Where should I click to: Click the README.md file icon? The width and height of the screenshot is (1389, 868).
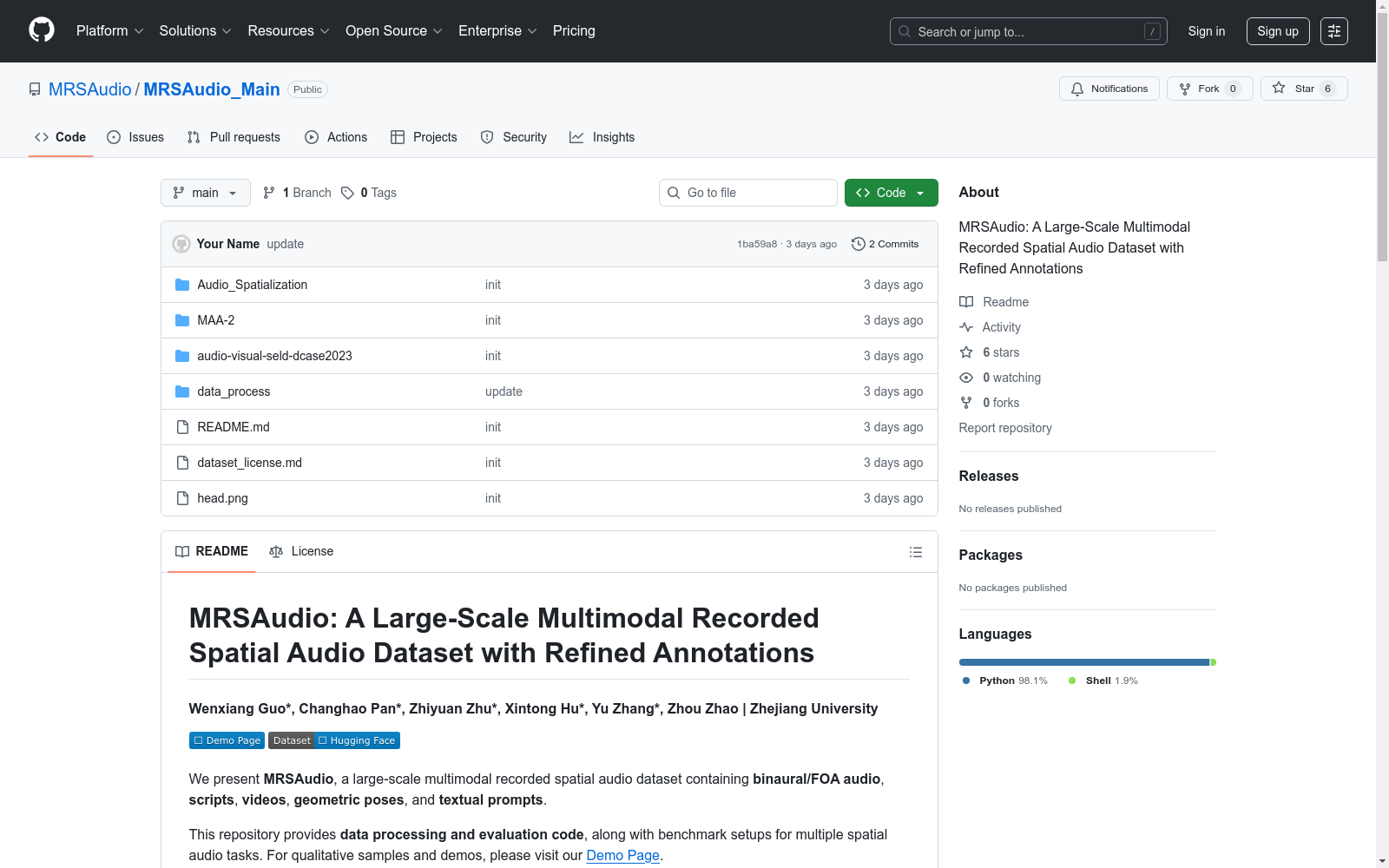point(182,427)
